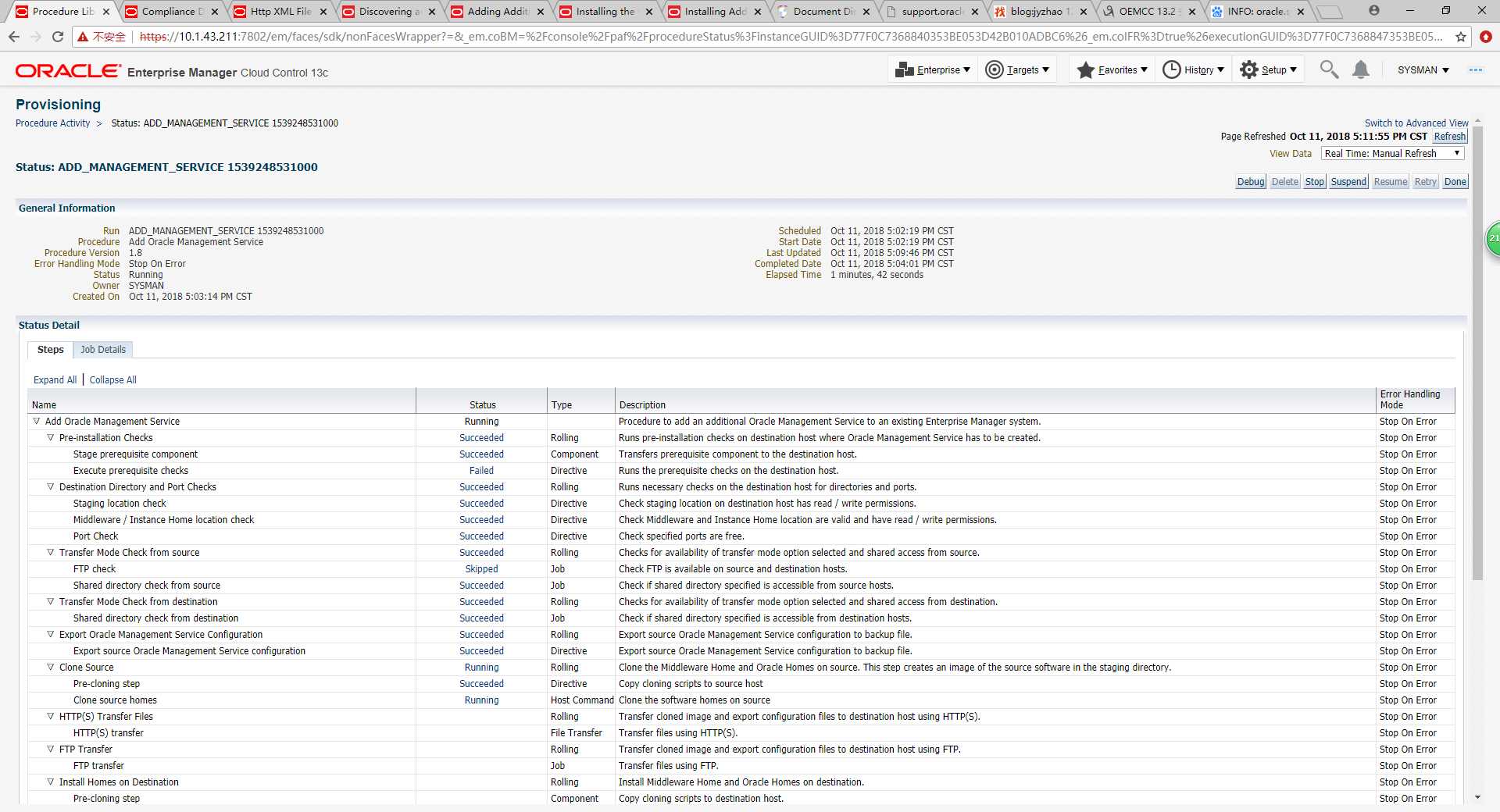Open the Enterprise menu

point(932,69)
